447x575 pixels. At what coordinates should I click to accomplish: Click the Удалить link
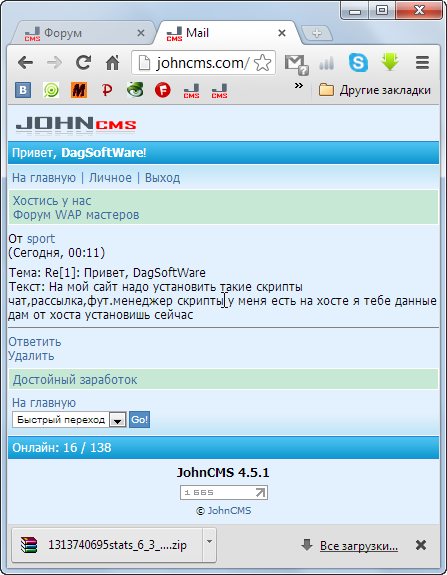click(x=31, y=356)
